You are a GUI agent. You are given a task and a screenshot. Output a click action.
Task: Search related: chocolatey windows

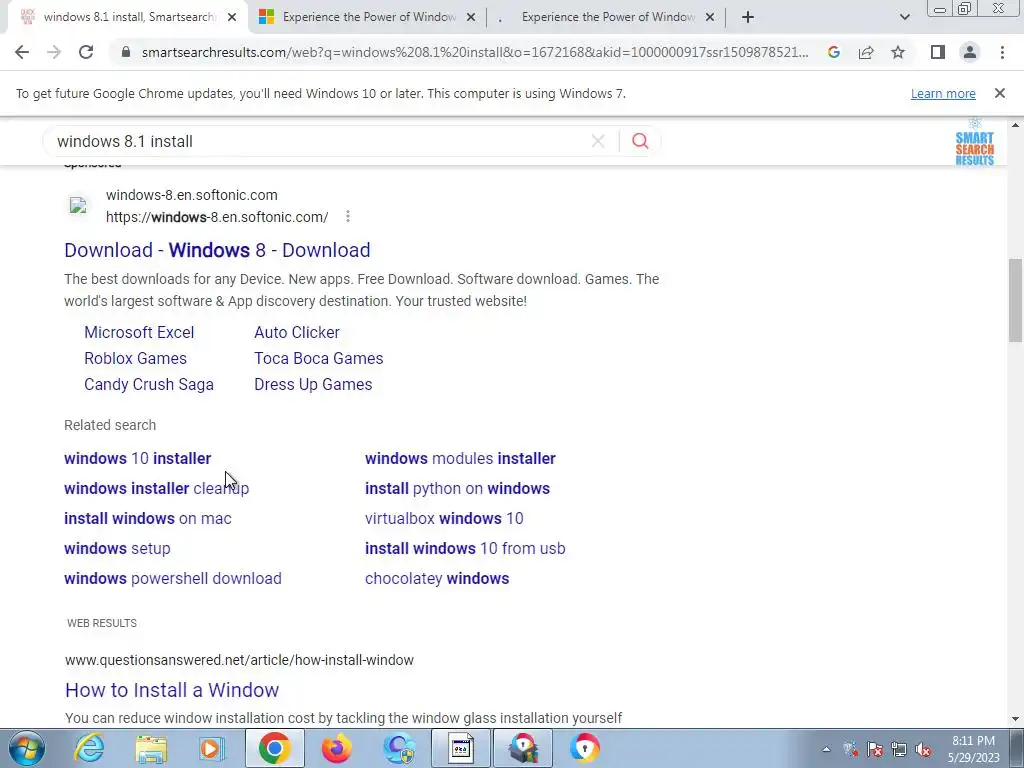[438, 579]
